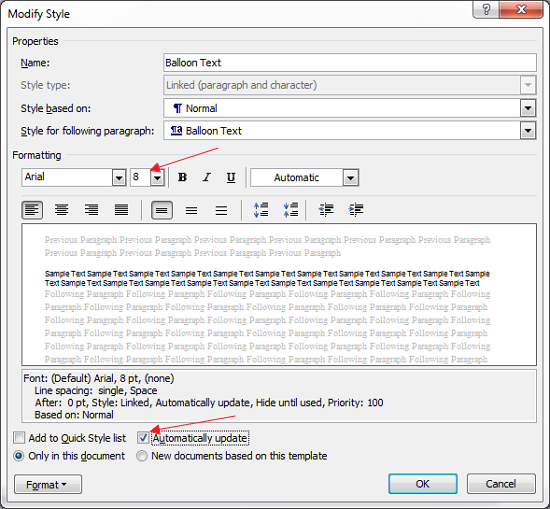550x509 pixels.
Task: Enable Add to Quick Style list
Action: [x=19, y=438]
